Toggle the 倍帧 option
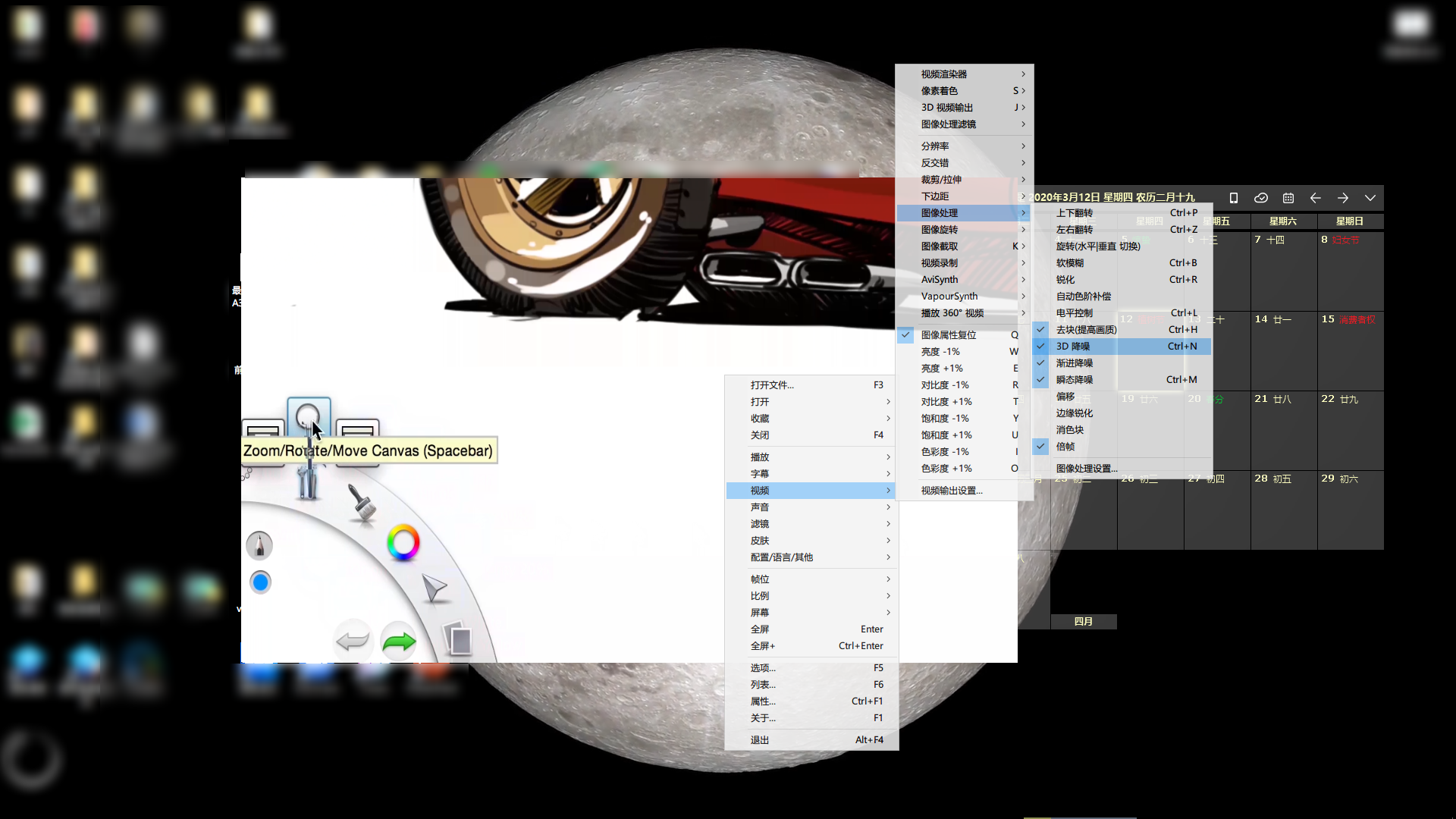 pyautogui.click(x=1122, y=447)
